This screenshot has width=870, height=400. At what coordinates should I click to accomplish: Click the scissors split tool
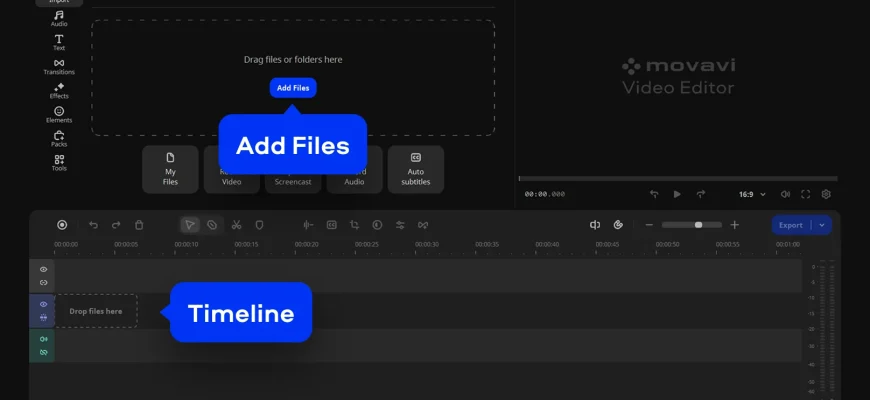click(x=236, y=225)
